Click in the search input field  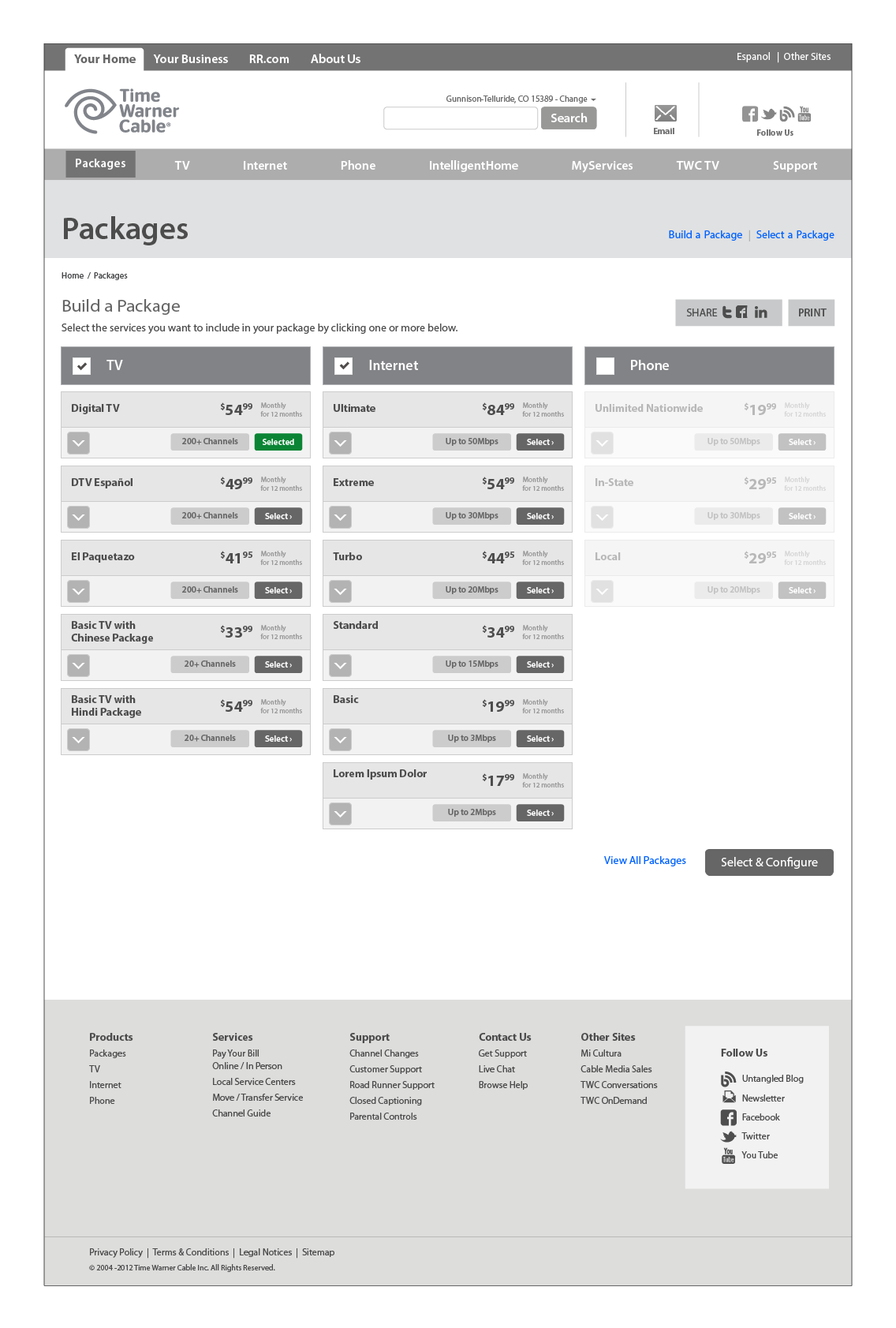pos(461,118)
